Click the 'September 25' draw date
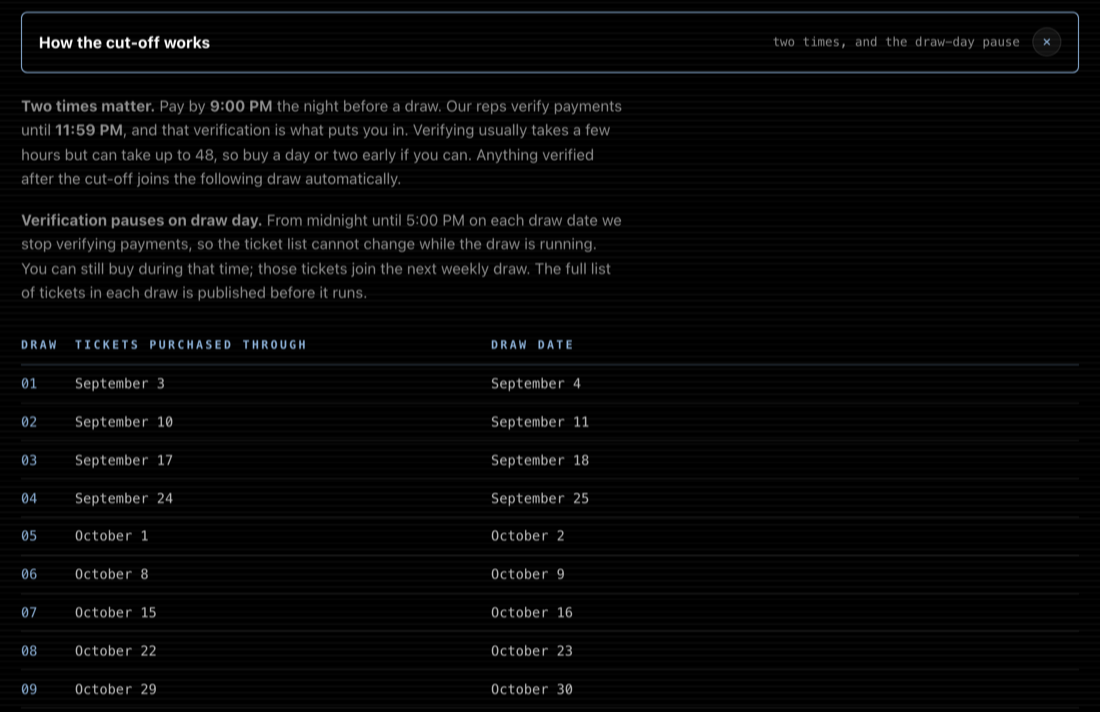The height and width of the screenshot is (712, 1100). point(540,499)
